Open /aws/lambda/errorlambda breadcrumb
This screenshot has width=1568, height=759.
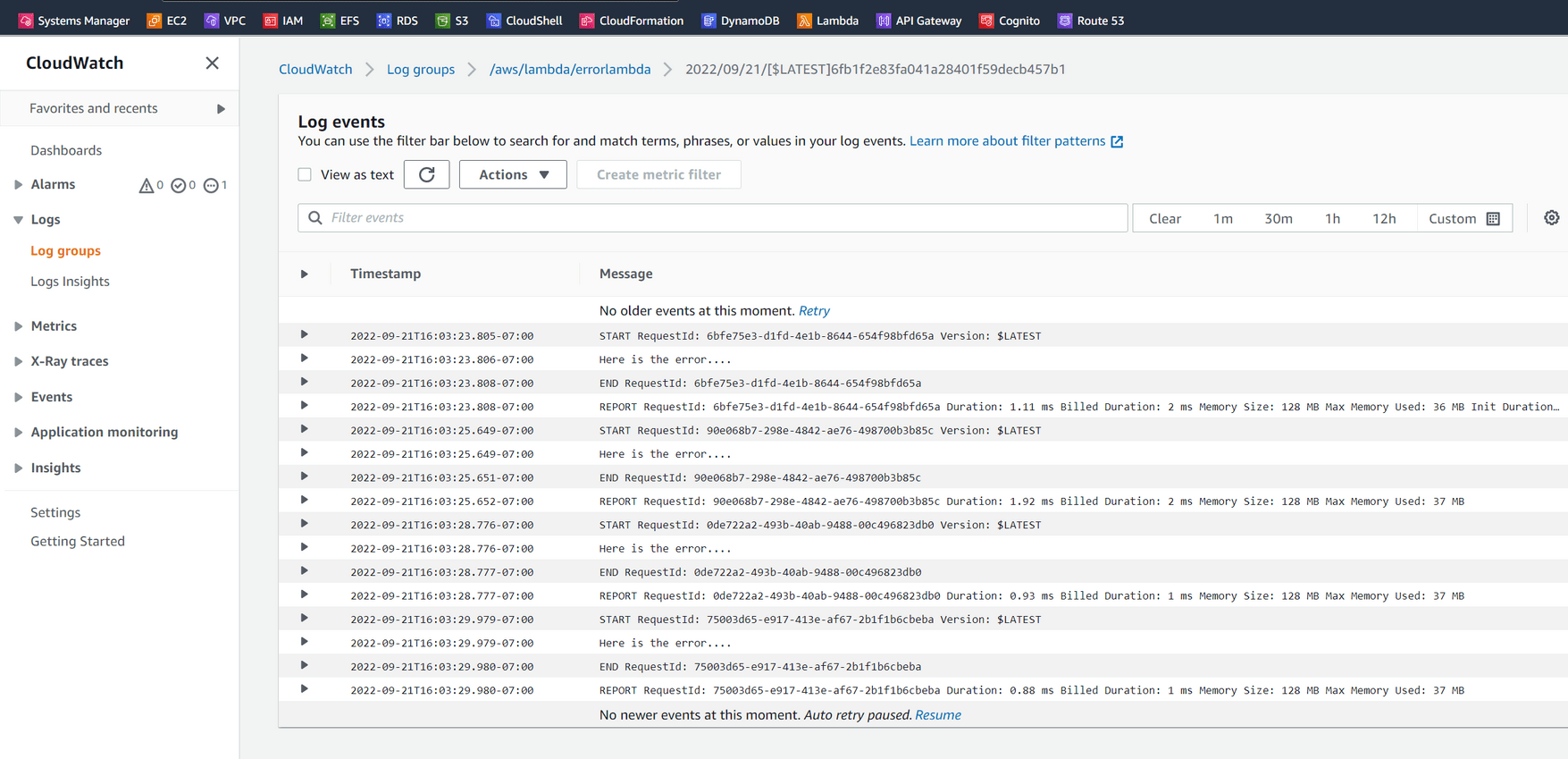570,69
